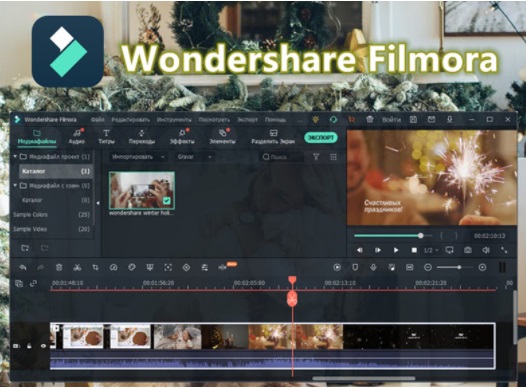This screenshot has height=388, width=526.
Task: Take a snapshot with the camera icon
Action: 468,250
